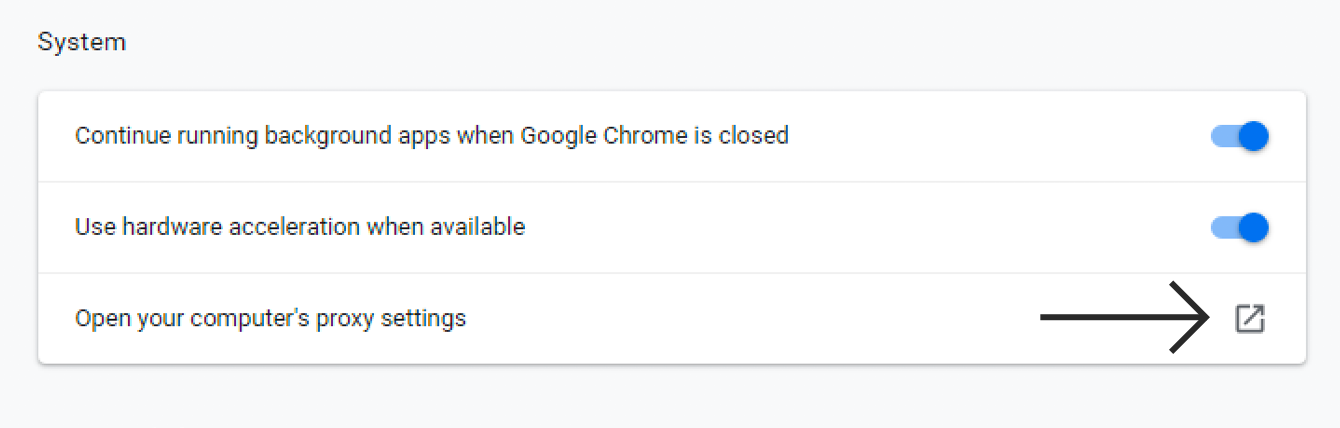1340x428 pixels.
Task: Click the word "proxy" in the last row
Action: [x=342, y=320]
